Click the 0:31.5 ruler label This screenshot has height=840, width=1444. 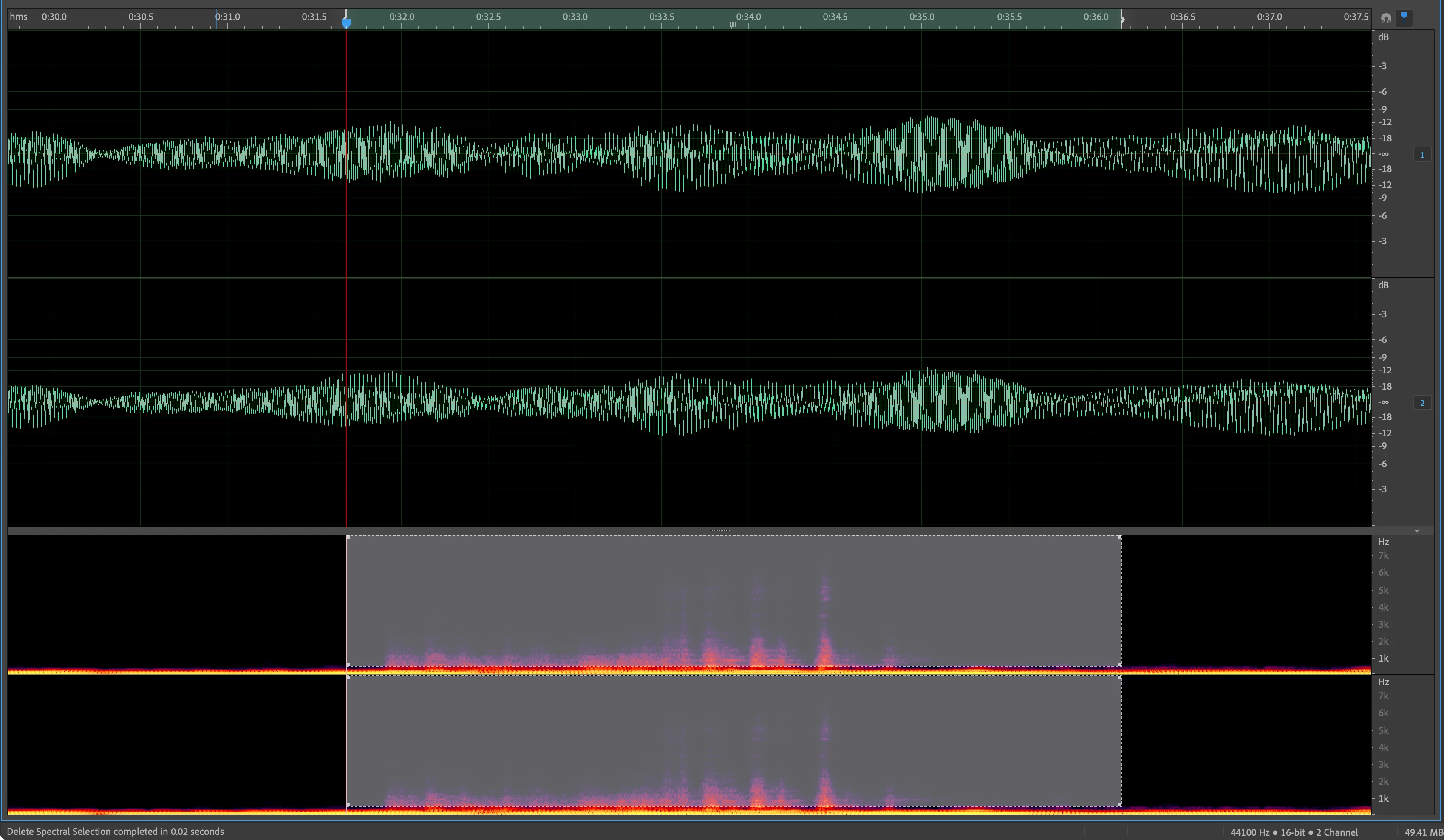314,17
